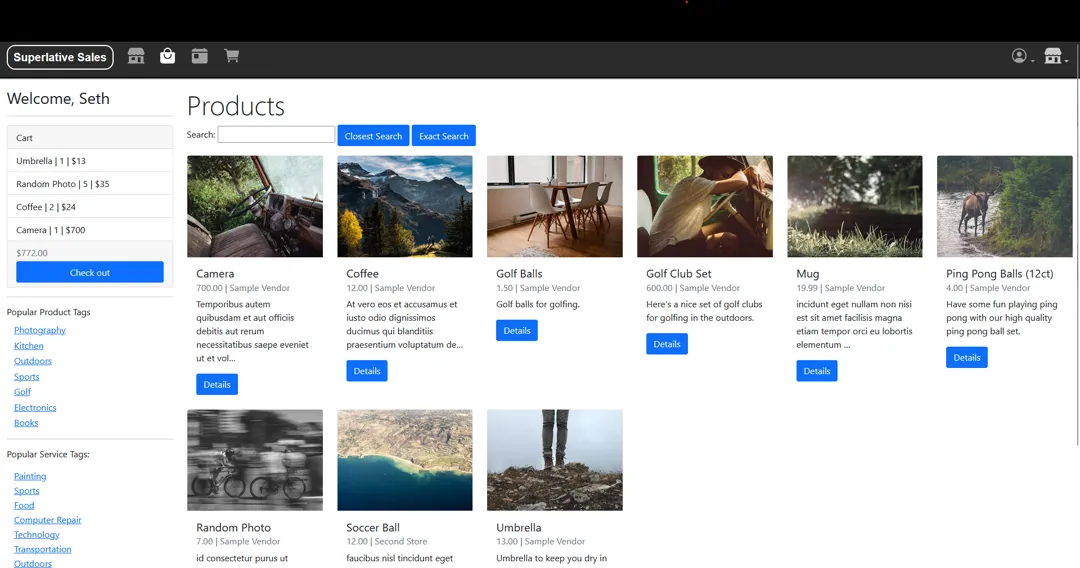Open Details for the Coffee product

(366, 370)
